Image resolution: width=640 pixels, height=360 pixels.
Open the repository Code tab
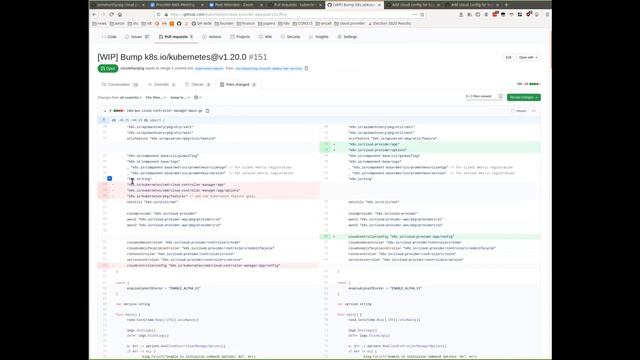point(109,37)
